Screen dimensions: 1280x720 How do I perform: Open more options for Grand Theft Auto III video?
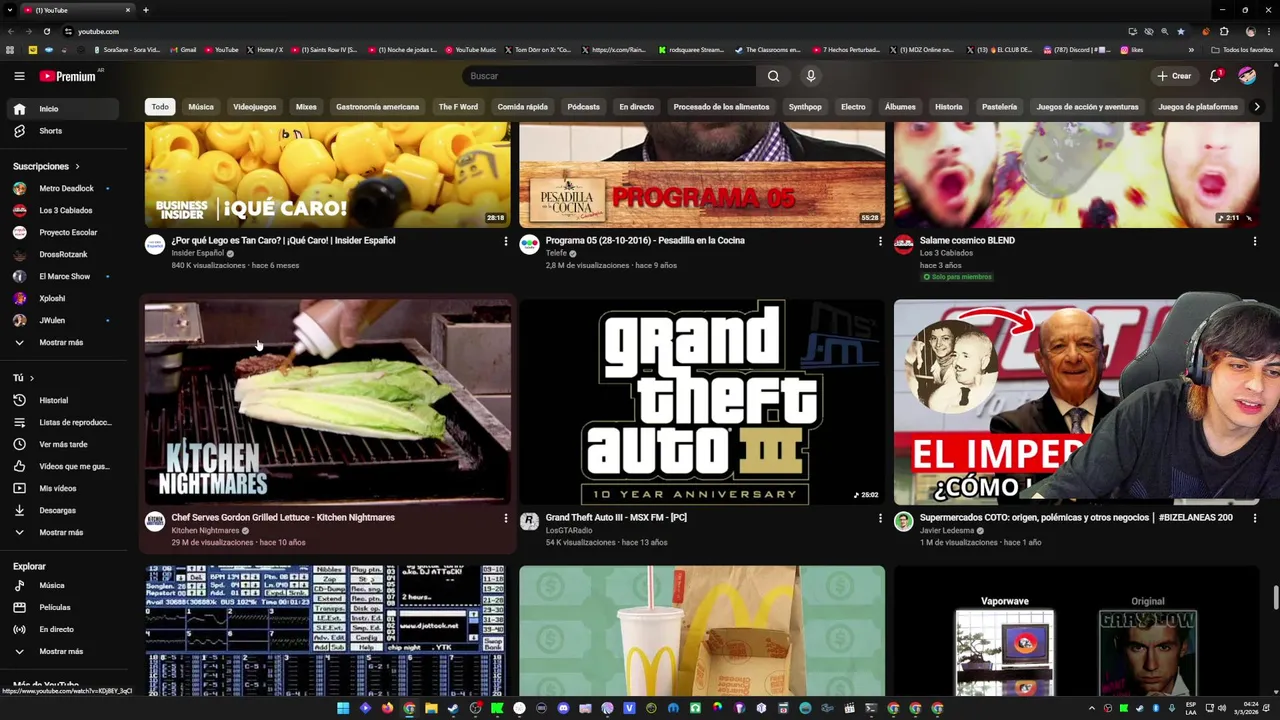pyautogui.click(x=880, y=518)
